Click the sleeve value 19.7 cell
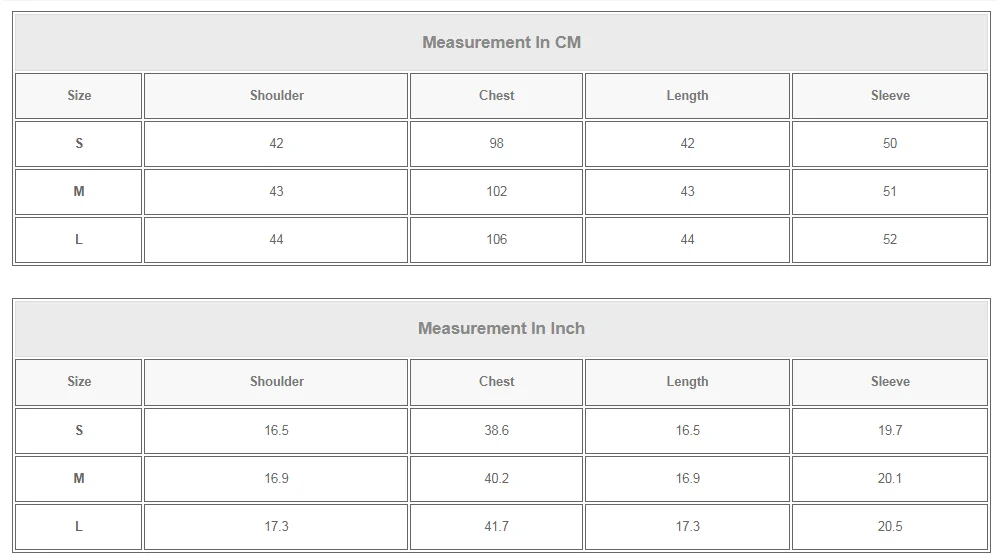The image size is (998, 560). point(890,431)
